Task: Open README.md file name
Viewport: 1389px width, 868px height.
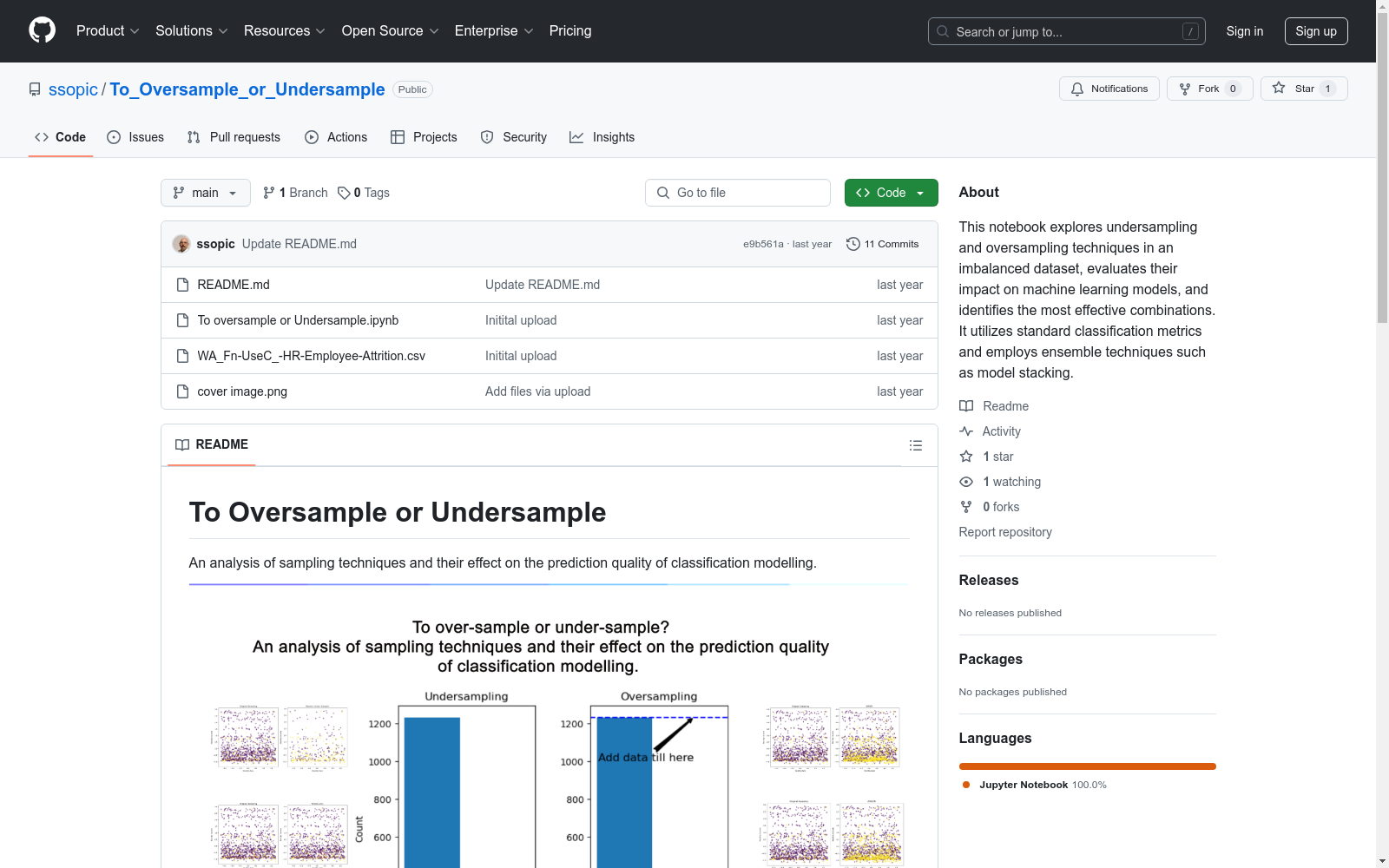Action: (x=234, y=285)
